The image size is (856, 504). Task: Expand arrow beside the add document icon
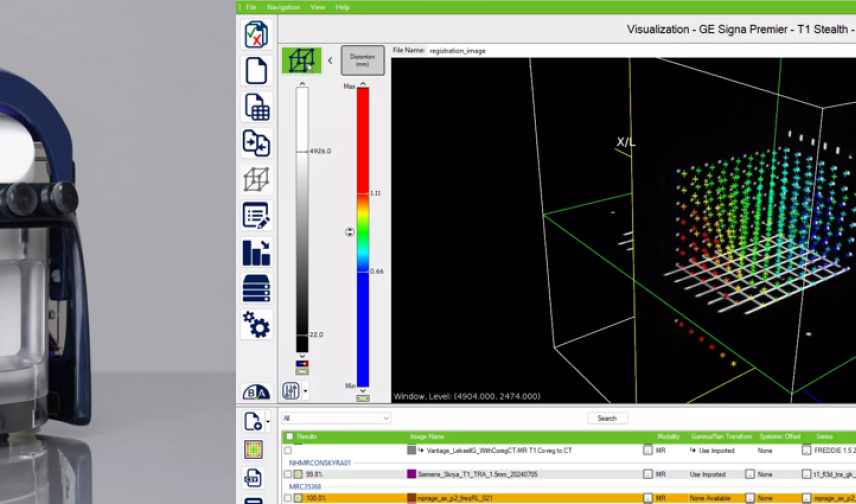(x=268, y=422)
